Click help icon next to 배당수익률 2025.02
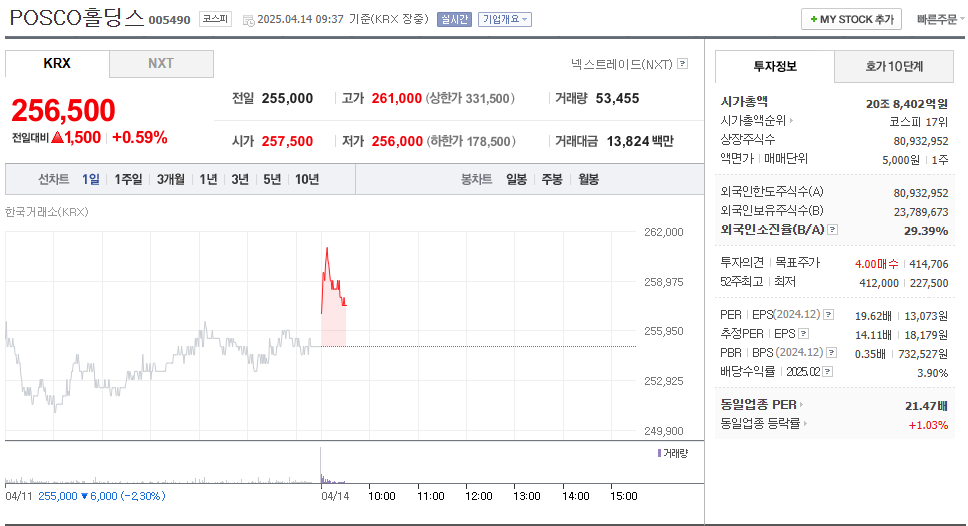The width and height of the screenshot is (968, 526). [x=828, y=372]
